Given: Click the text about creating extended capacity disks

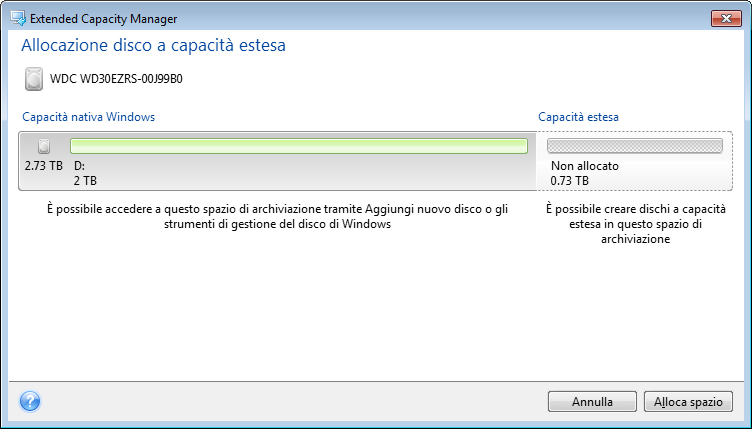Looking at the screenshot, I should coord(634,225).
